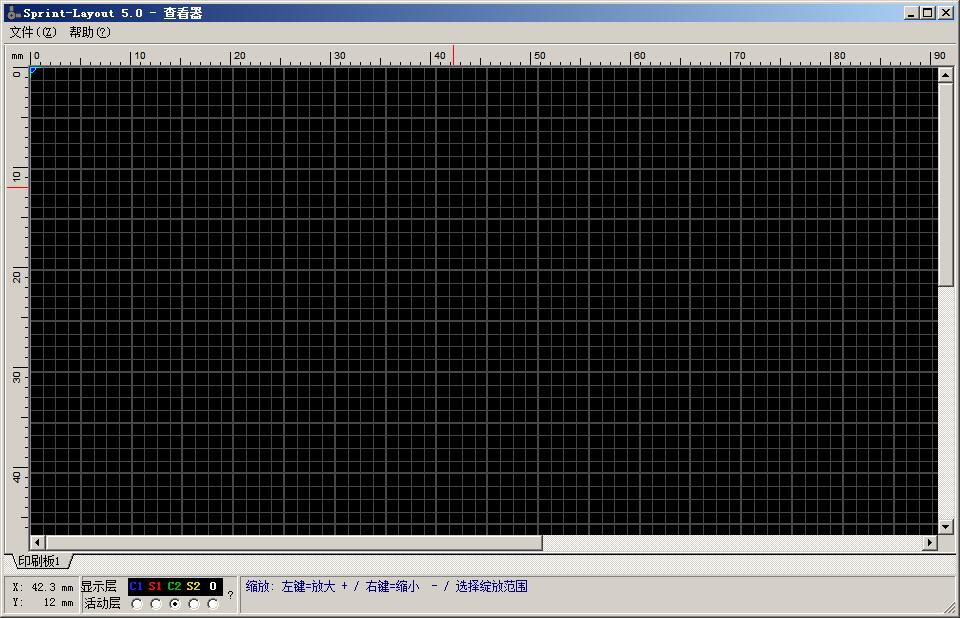Toggle visibility of the O outline layer
The height and width of the screenshot is (618, 960).
click(x=213, y=586)
